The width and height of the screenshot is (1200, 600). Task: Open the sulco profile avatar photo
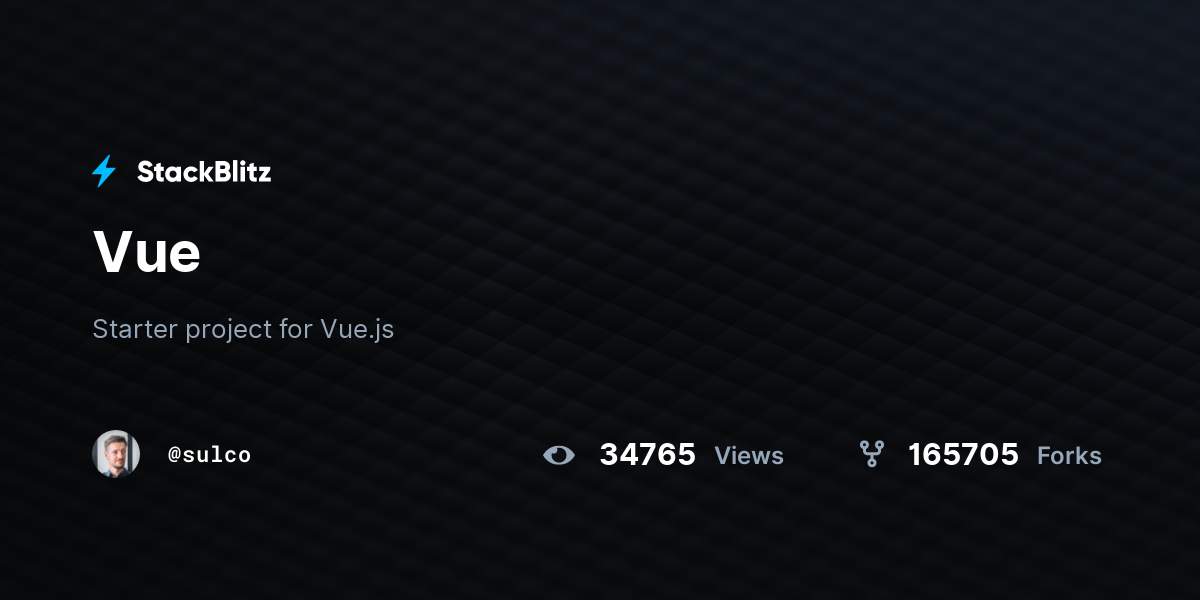click(116, 454)
